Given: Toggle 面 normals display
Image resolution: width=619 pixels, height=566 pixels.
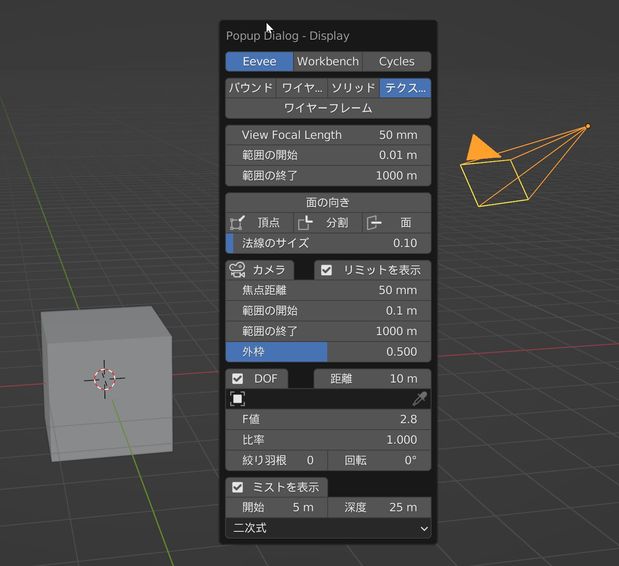Looking at the screenshot, I should (x=397, y=223).
